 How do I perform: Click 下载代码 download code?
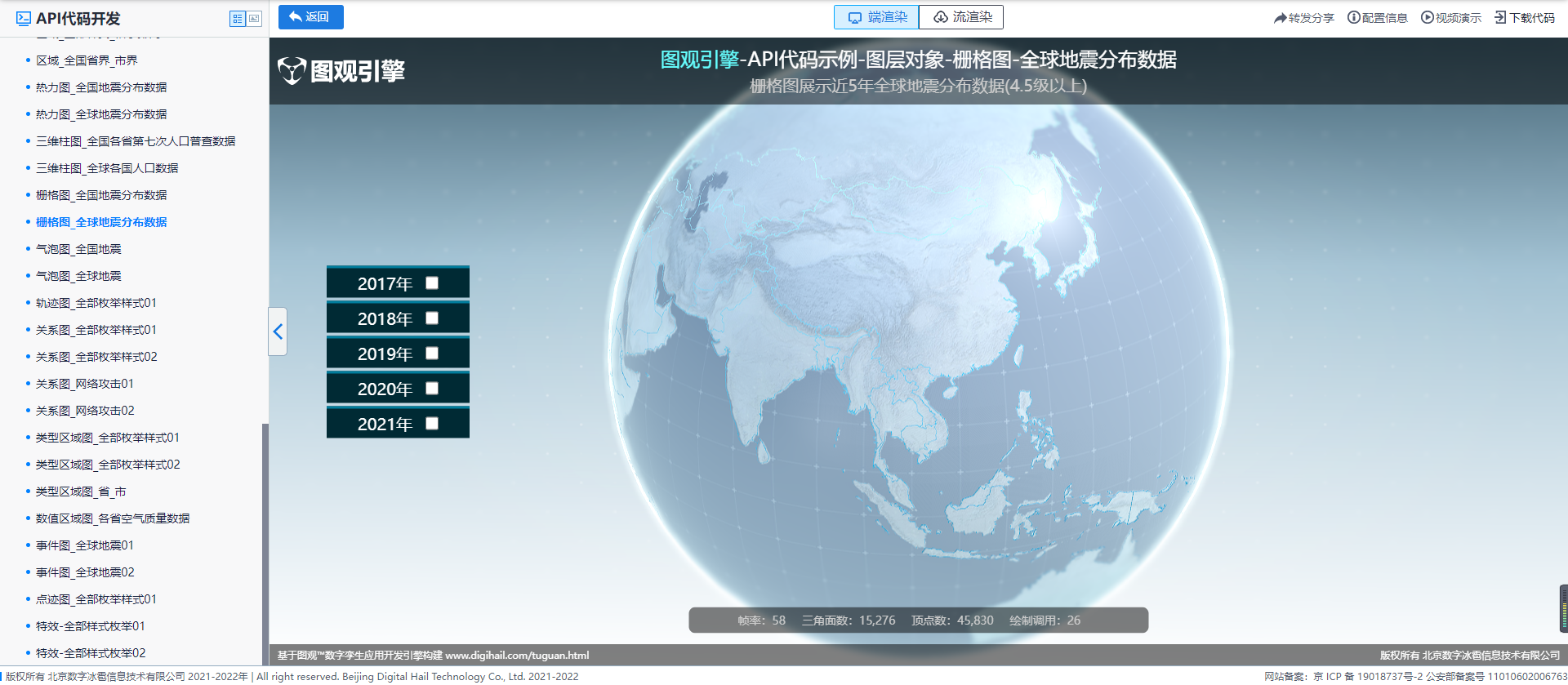pos(1525,18)
